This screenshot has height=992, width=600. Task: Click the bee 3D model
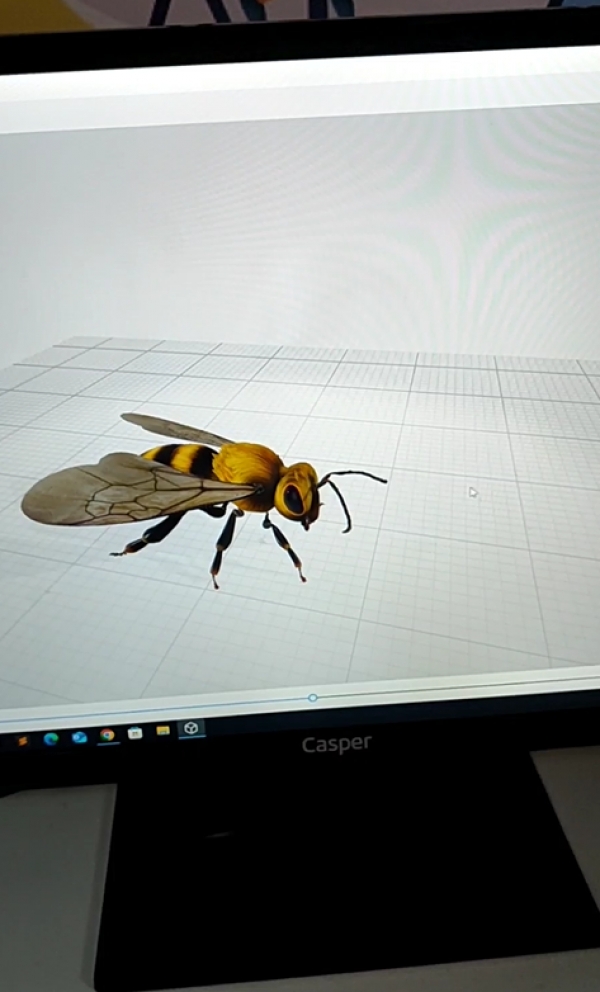(x=204, y=498)
